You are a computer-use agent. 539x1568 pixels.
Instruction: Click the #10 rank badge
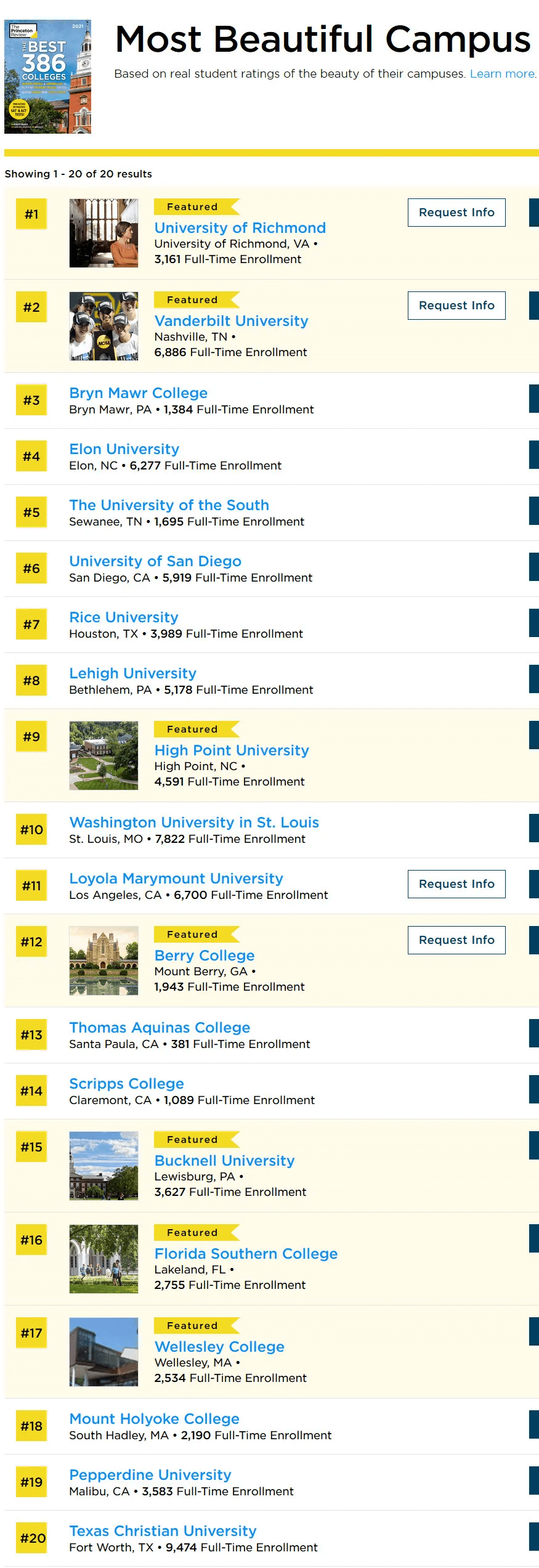(x=31, y=829)
